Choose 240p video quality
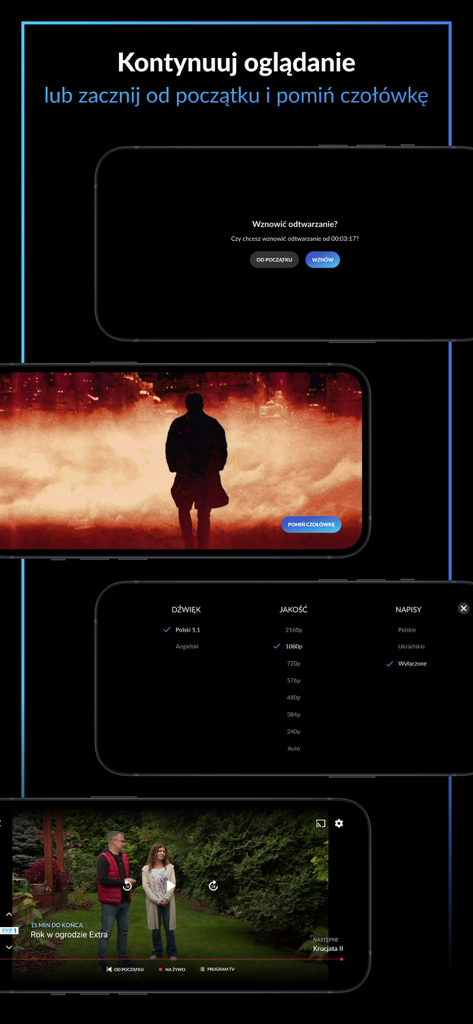 [294, 731]
